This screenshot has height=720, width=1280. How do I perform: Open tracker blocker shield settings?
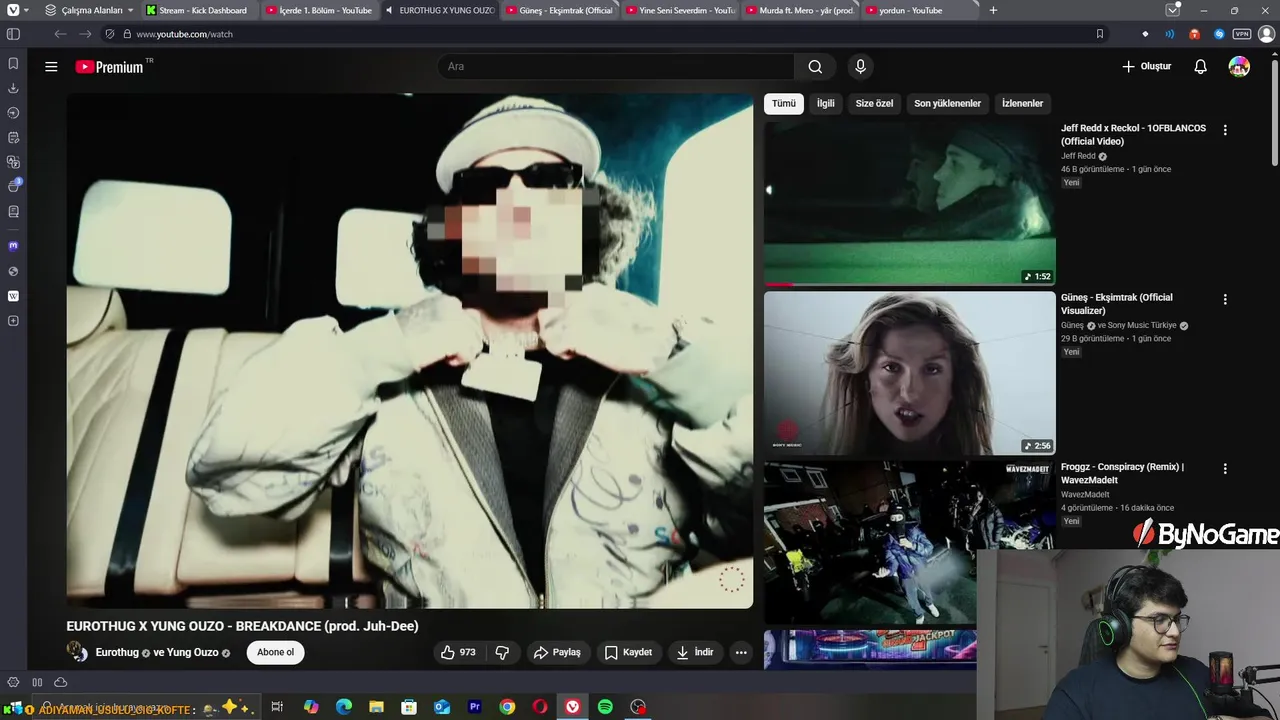click(110, 34)
